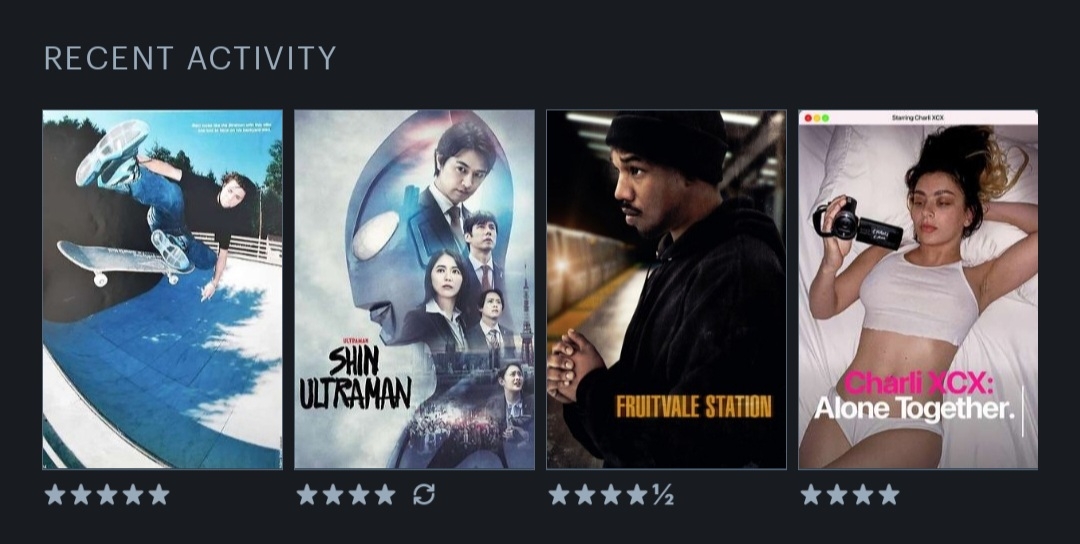Screen dimensions: 1080x544
Task: Click the first star of Fruitvale Station's rating
Action: 559,494
